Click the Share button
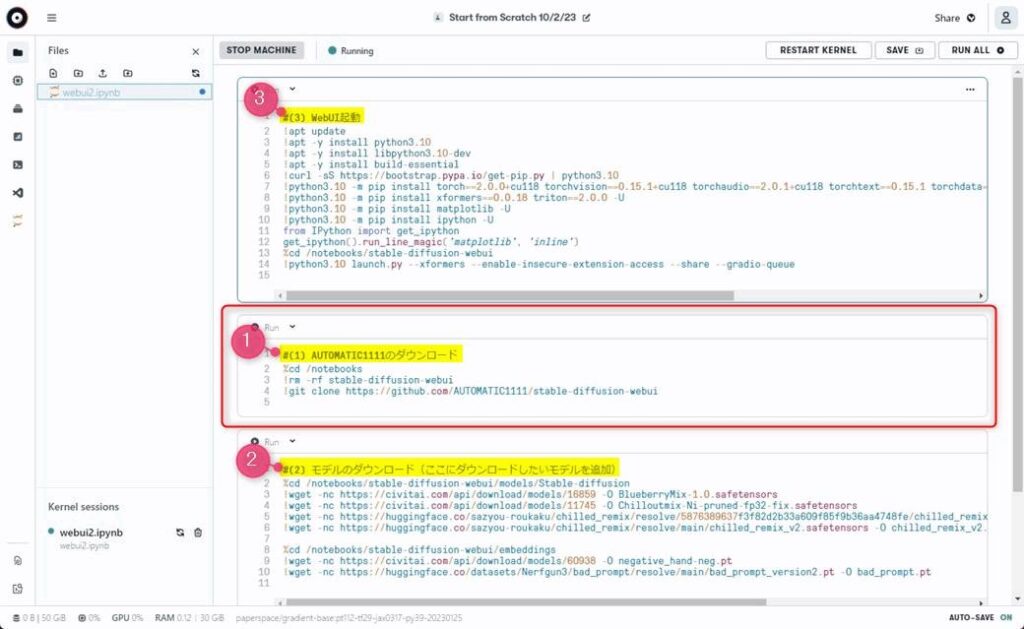Image resolution: width=1024 pixels, height=629 pixels. (955, 18)
